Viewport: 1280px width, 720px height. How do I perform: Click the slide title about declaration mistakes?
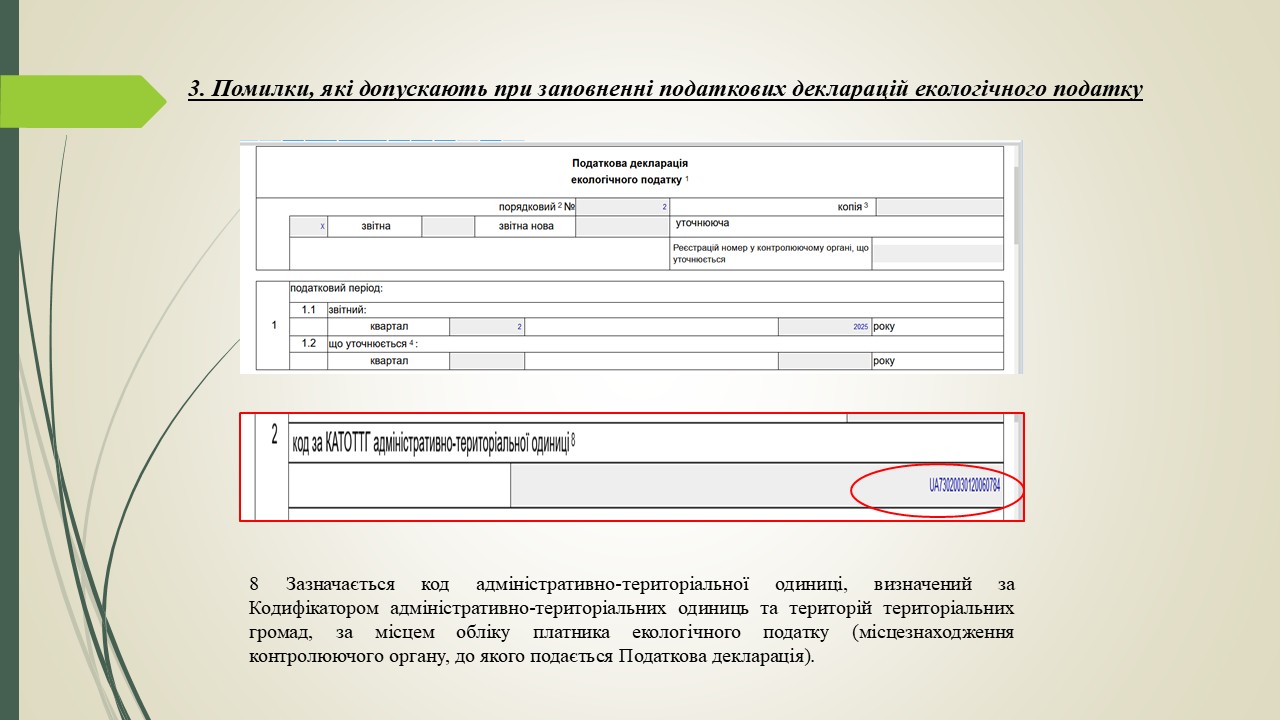(x=665, y=89)
